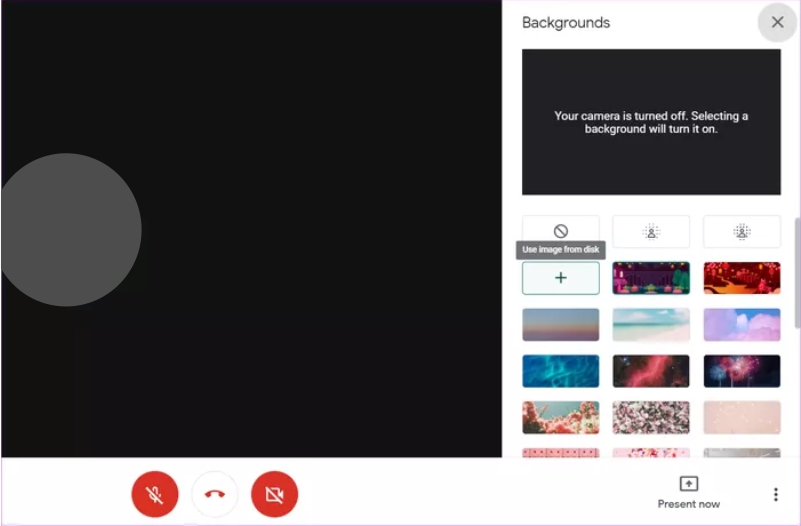801x526 pixels.
Task: Choose the coral pink flowers background
Action: (x=560, y=417)
